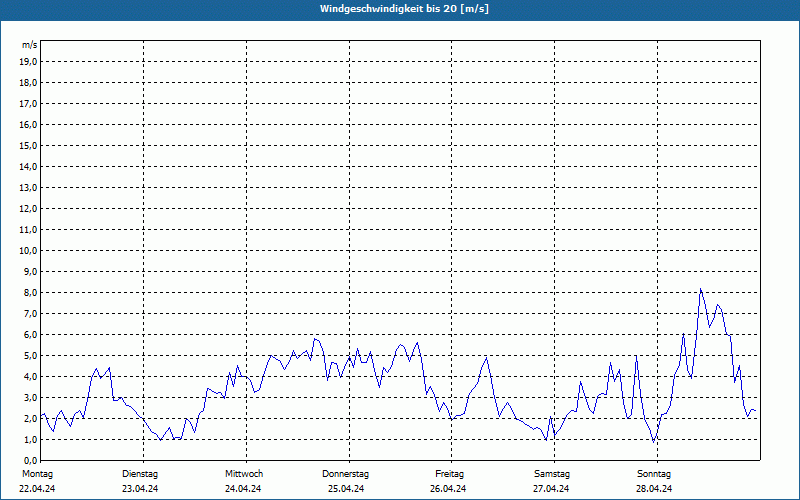800x500 pixels.
Task: Click the date 24.04.24
Action: click(243, 489)
